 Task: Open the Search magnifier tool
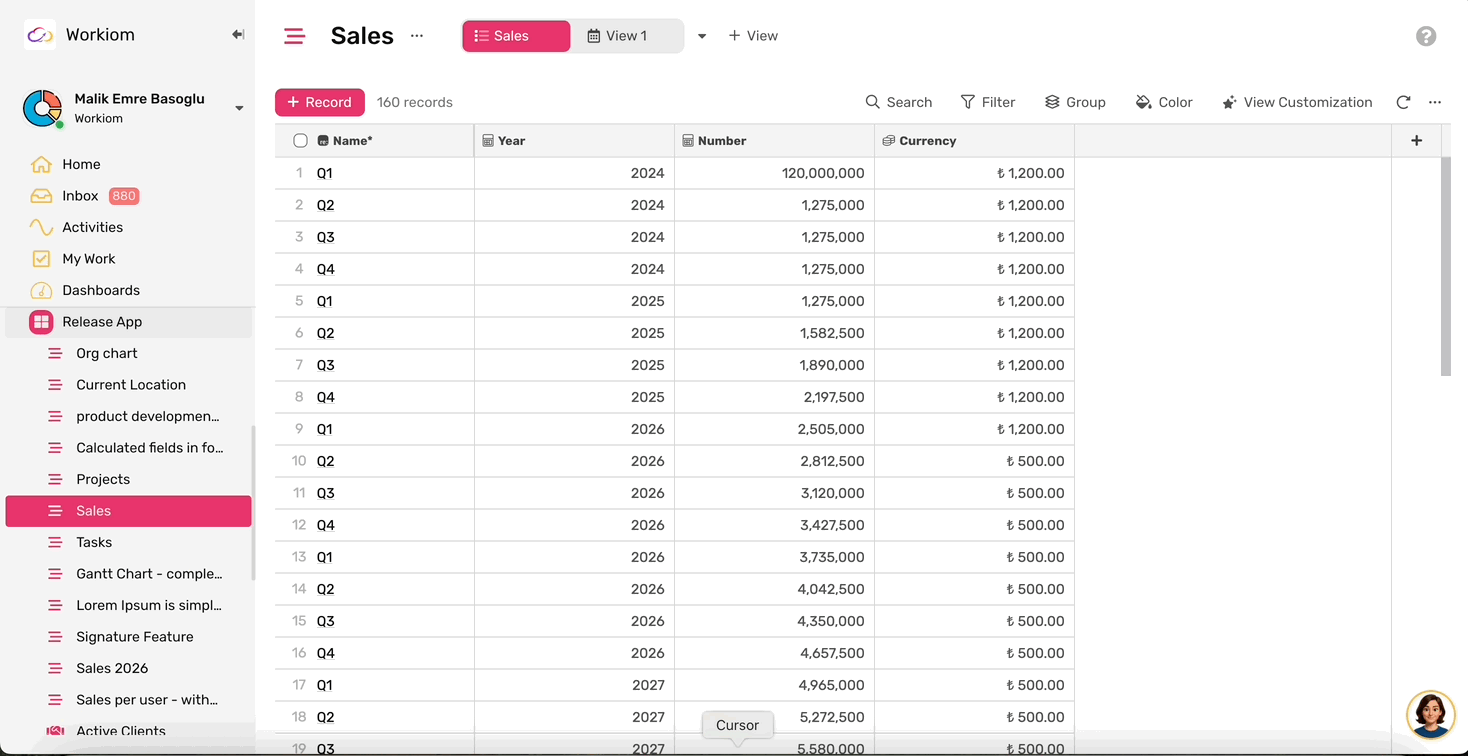(x=898, y=102)
